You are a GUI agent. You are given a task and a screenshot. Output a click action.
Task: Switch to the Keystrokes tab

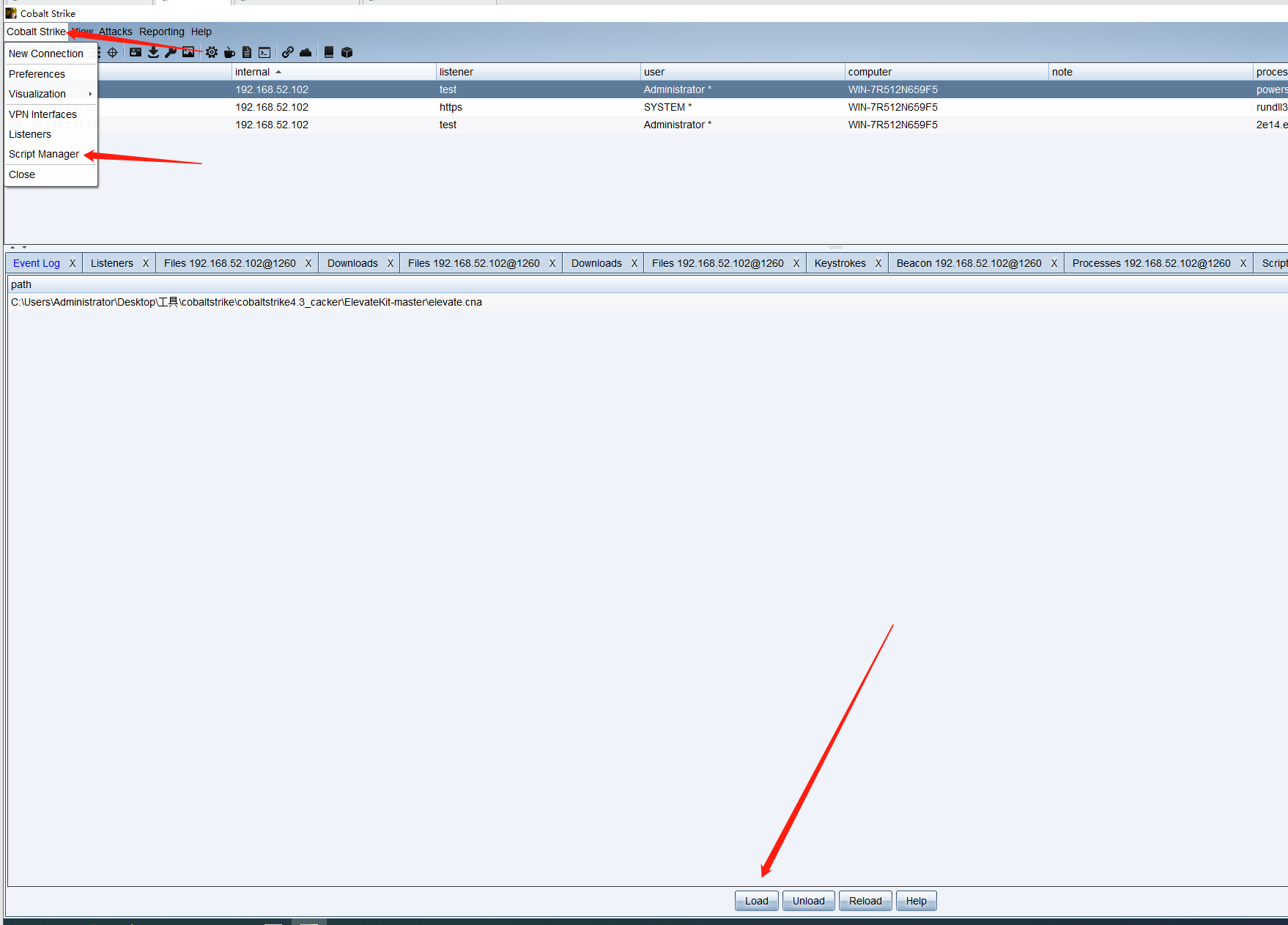840,263
